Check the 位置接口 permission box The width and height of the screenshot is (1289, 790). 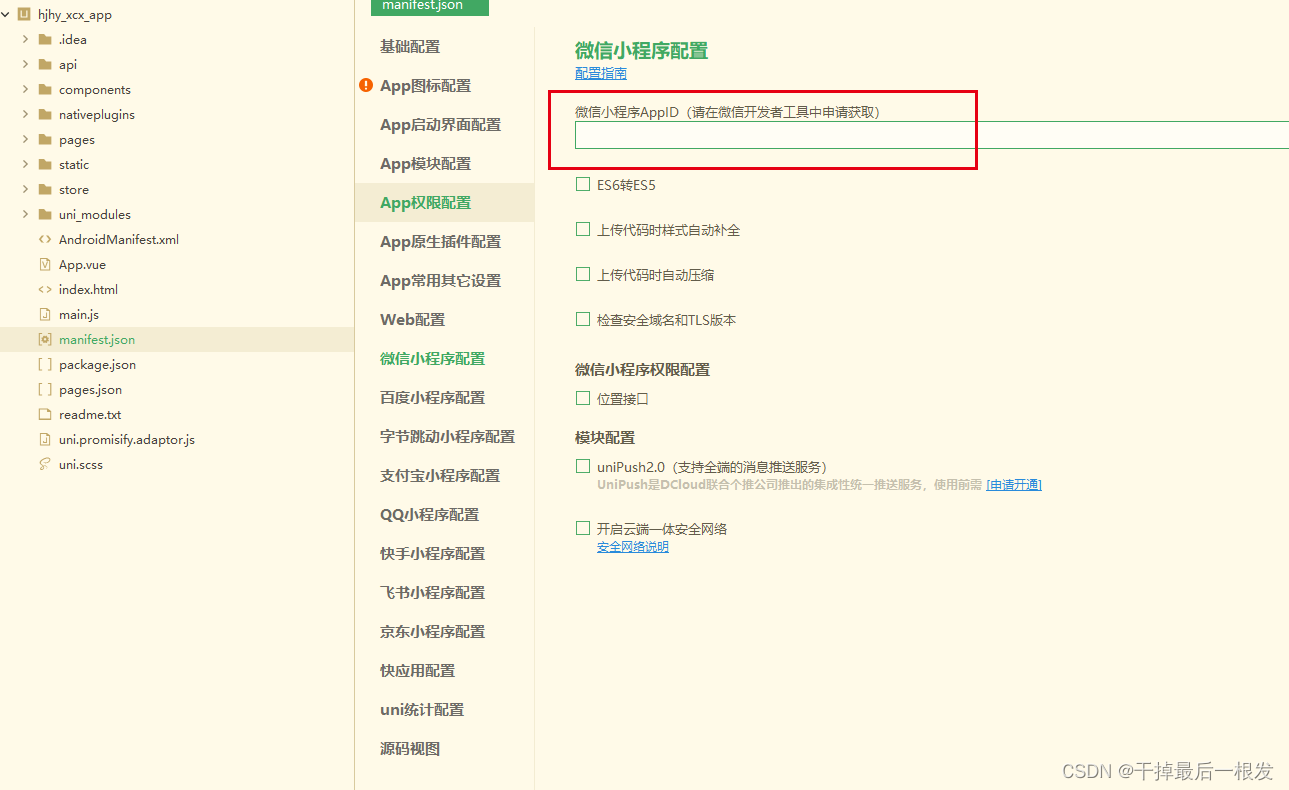coord(583,398)
